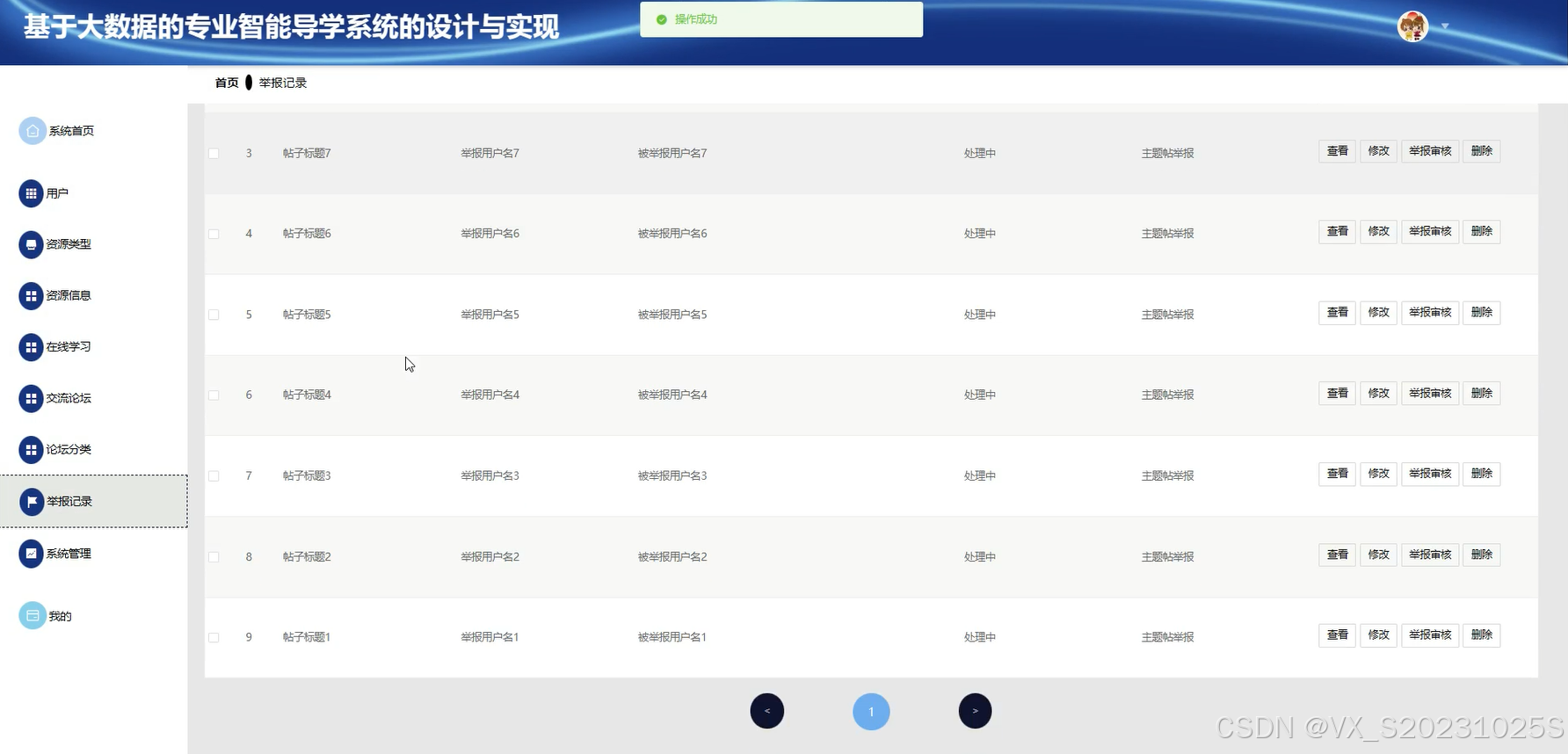Click the 论坛分类 sidebar icon
Viewport: 1568px width, 754px height.
(x=31, y=450)
